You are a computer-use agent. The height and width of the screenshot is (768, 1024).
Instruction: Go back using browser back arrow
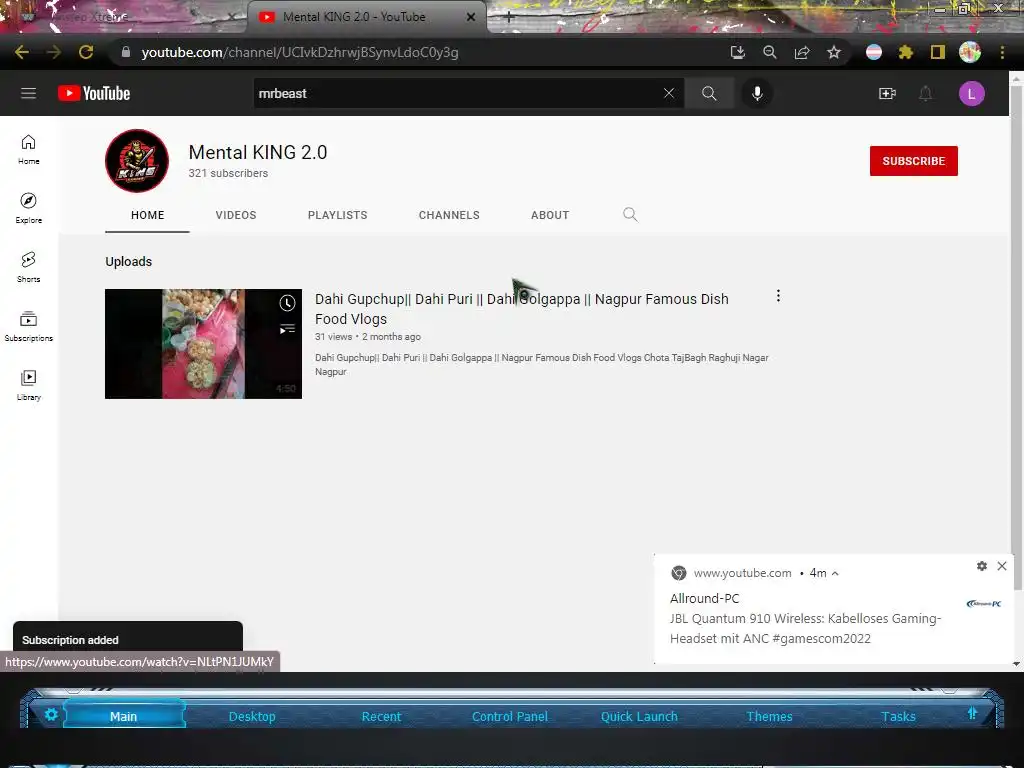[x=22, y=52]
